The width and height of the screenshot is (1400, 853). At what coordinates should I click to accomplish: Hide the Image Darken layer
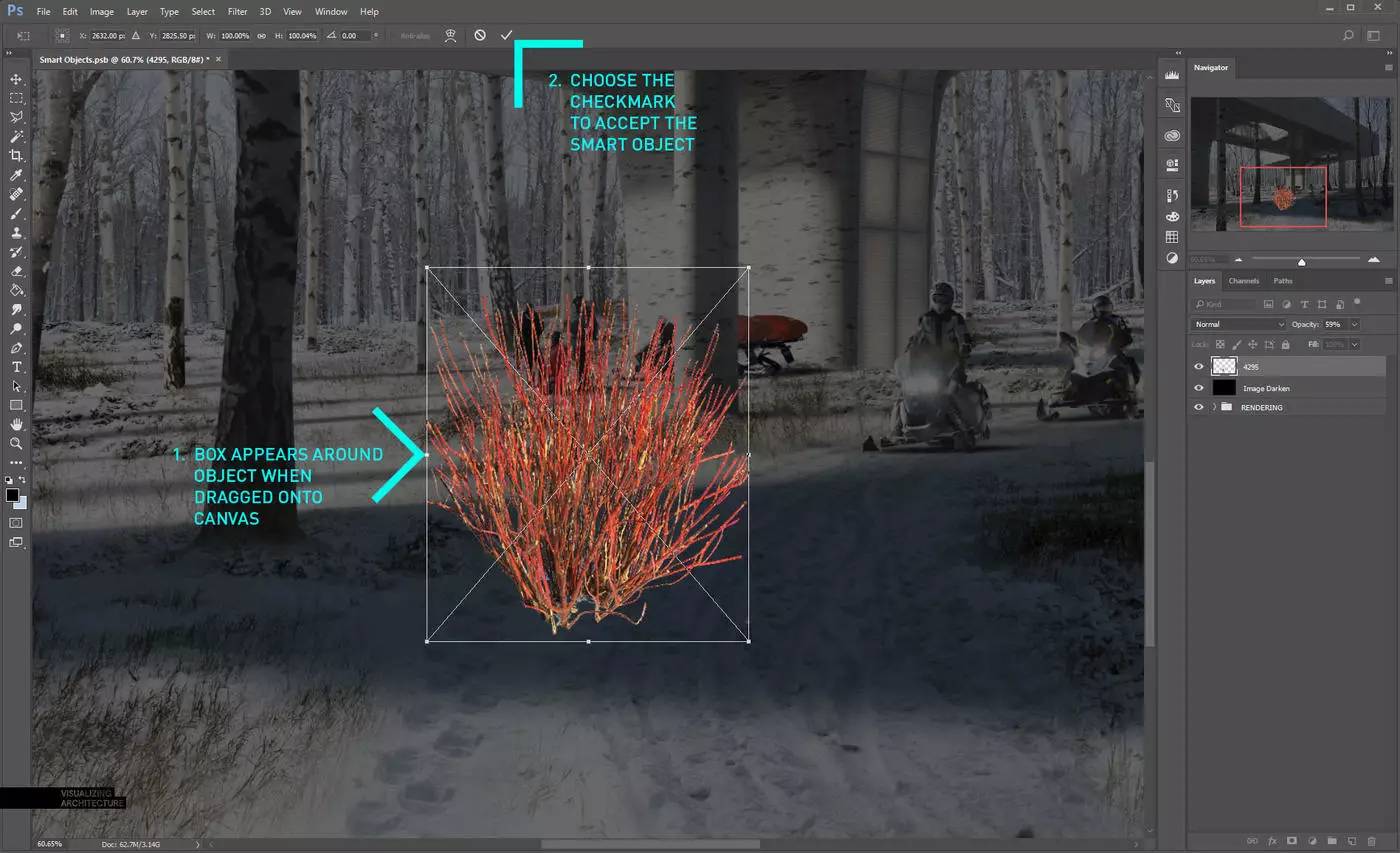[1199, 388]
